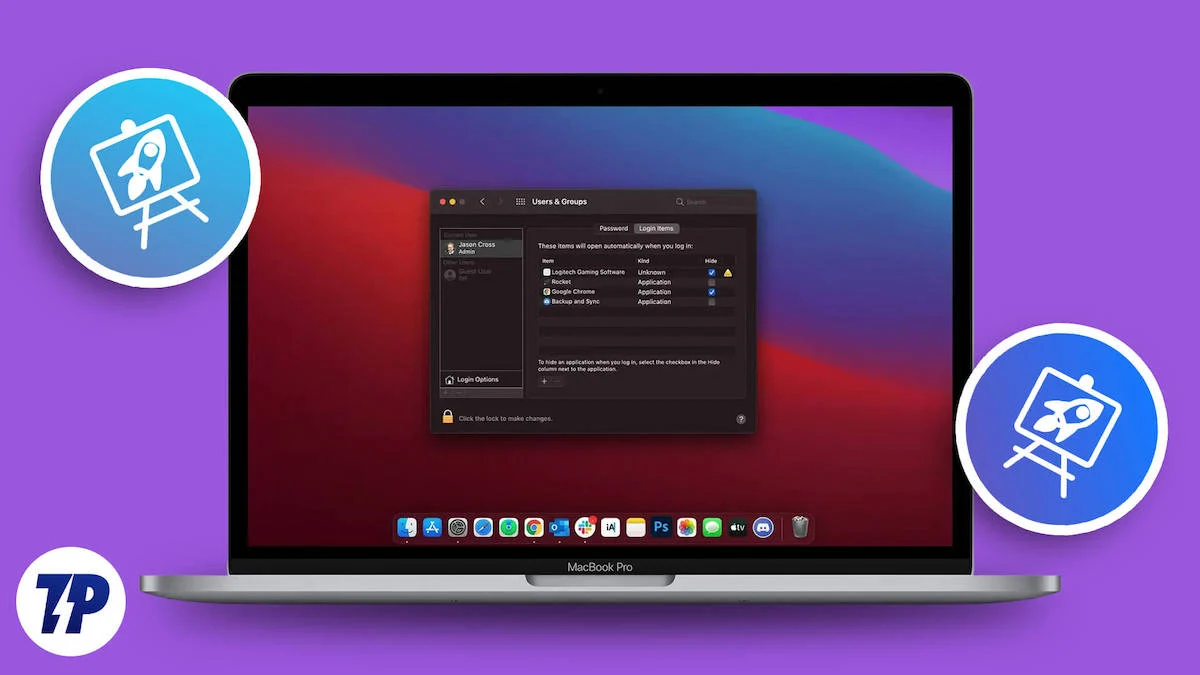
Task: Show all preferences with the grid icon
Action: [520, 202]
